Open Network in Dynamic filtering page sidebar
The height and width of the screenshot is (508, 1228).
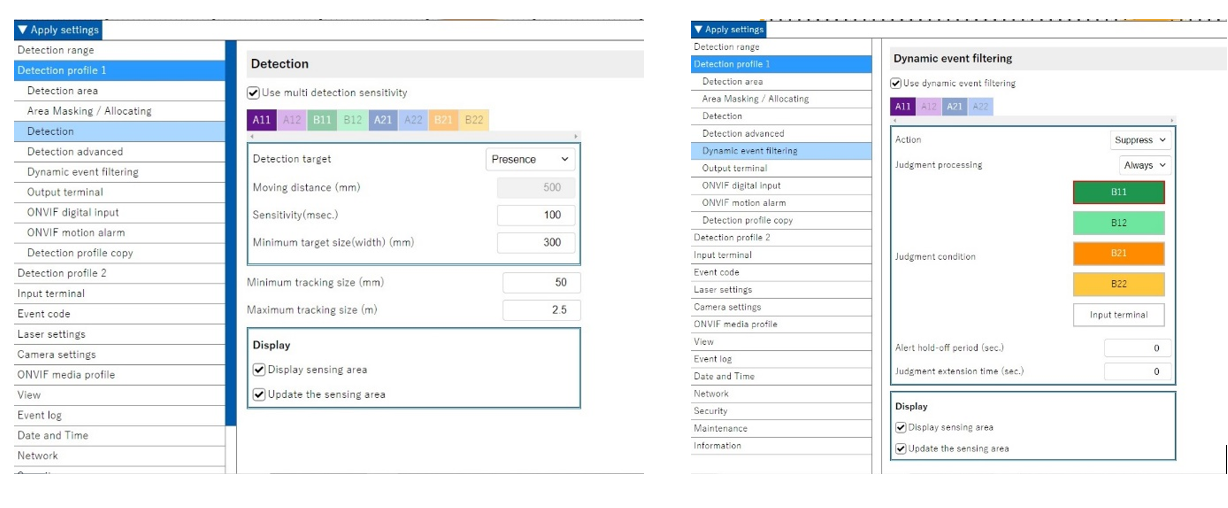[x=782, y=394]
